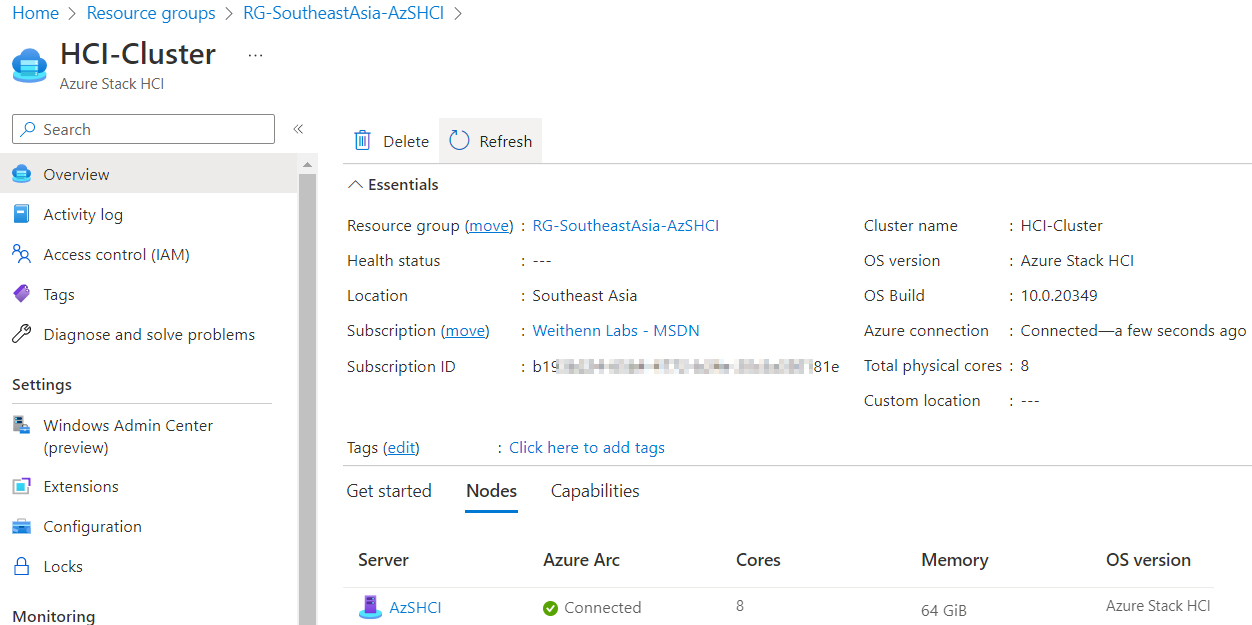This screenshot has height=625, width=1252.
Task: Click the Extensions icon in sidebar
Action: click(x=21, y=486)
